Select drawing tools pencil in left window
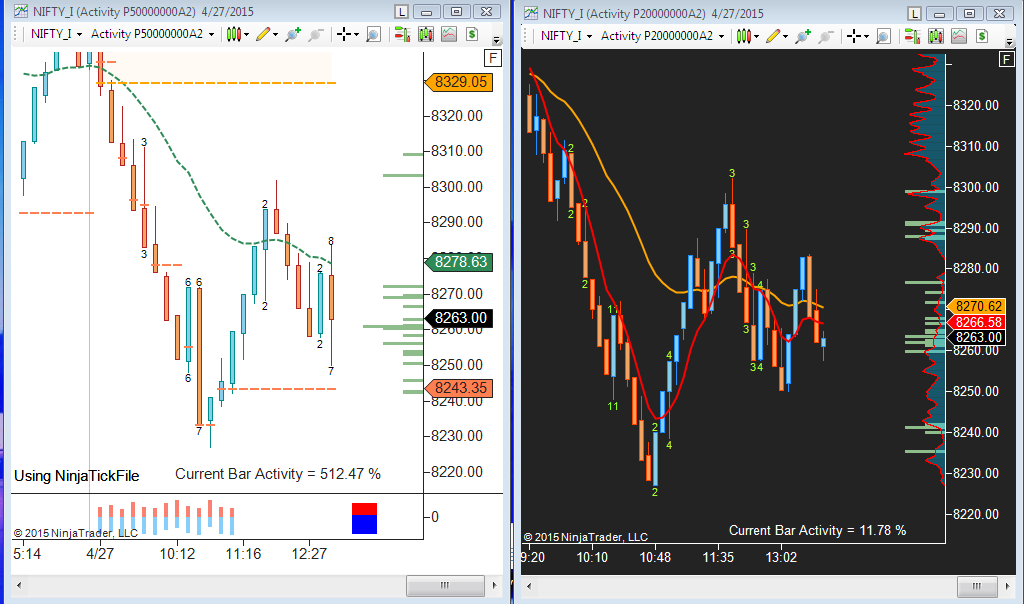The image size is (1024, 604). tap(263, 34)
